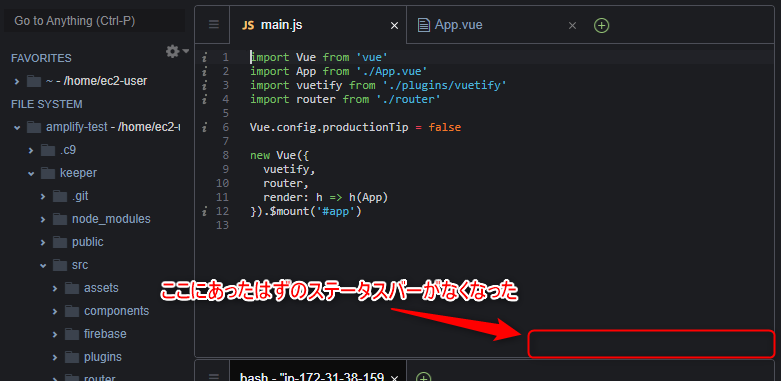Click 'new Vue({' on line 8
The image size is (781, 381).
tap(279, 155)
